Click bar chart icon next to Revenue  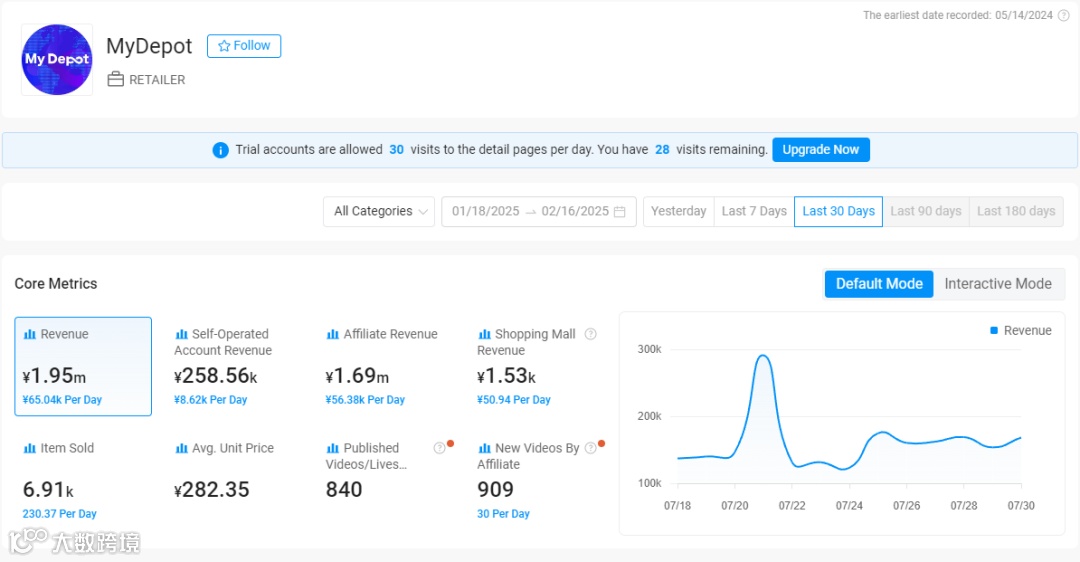(x=30, y=334)
